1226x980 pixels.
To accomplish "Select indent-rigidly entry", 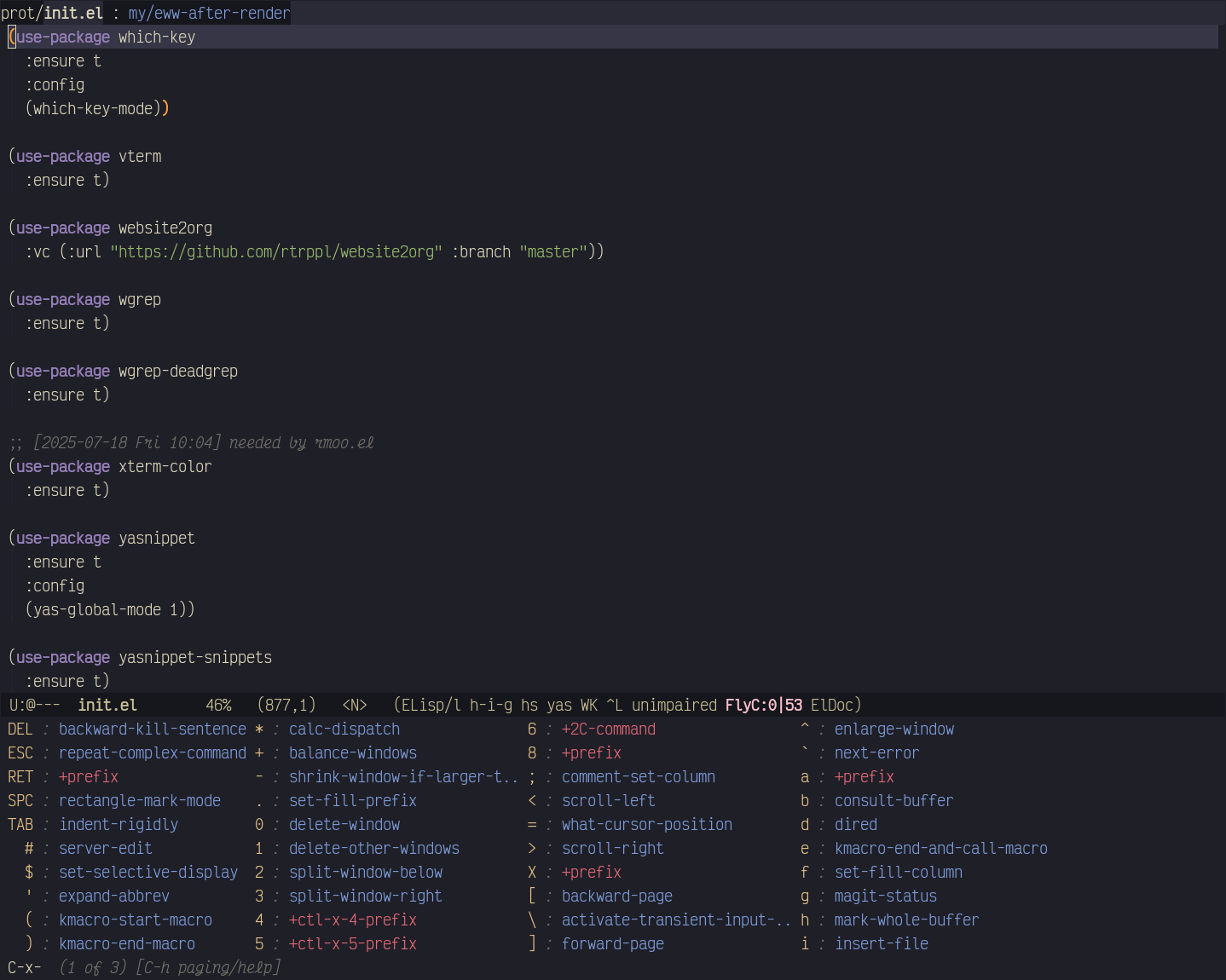I will pyautogui.click(x=119, y=824).
